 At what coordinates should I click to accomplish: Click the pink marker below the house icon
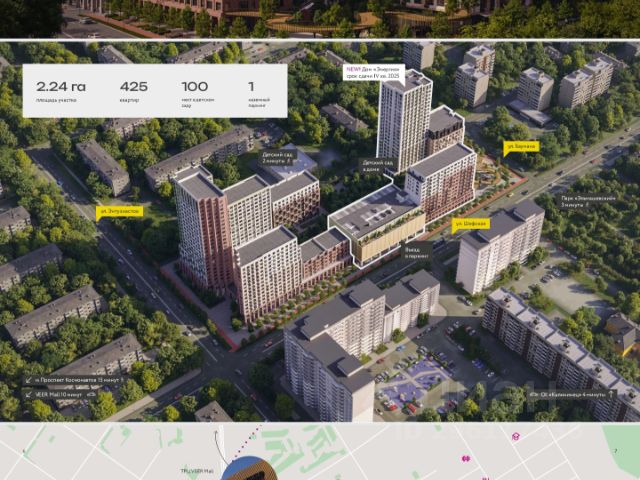pos(466,459)
